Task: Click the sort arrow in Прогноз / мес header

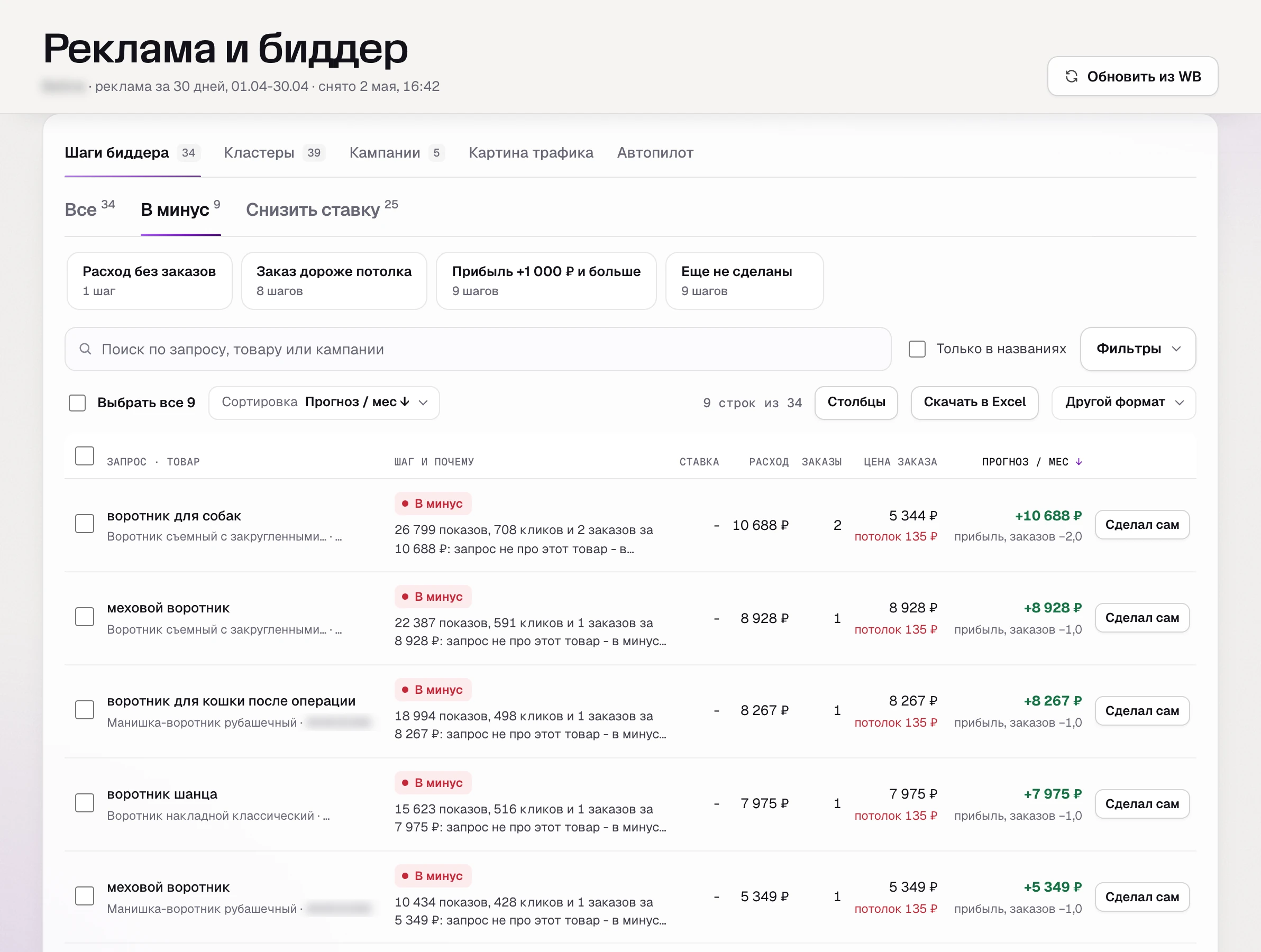Action: pos(1079,462)
